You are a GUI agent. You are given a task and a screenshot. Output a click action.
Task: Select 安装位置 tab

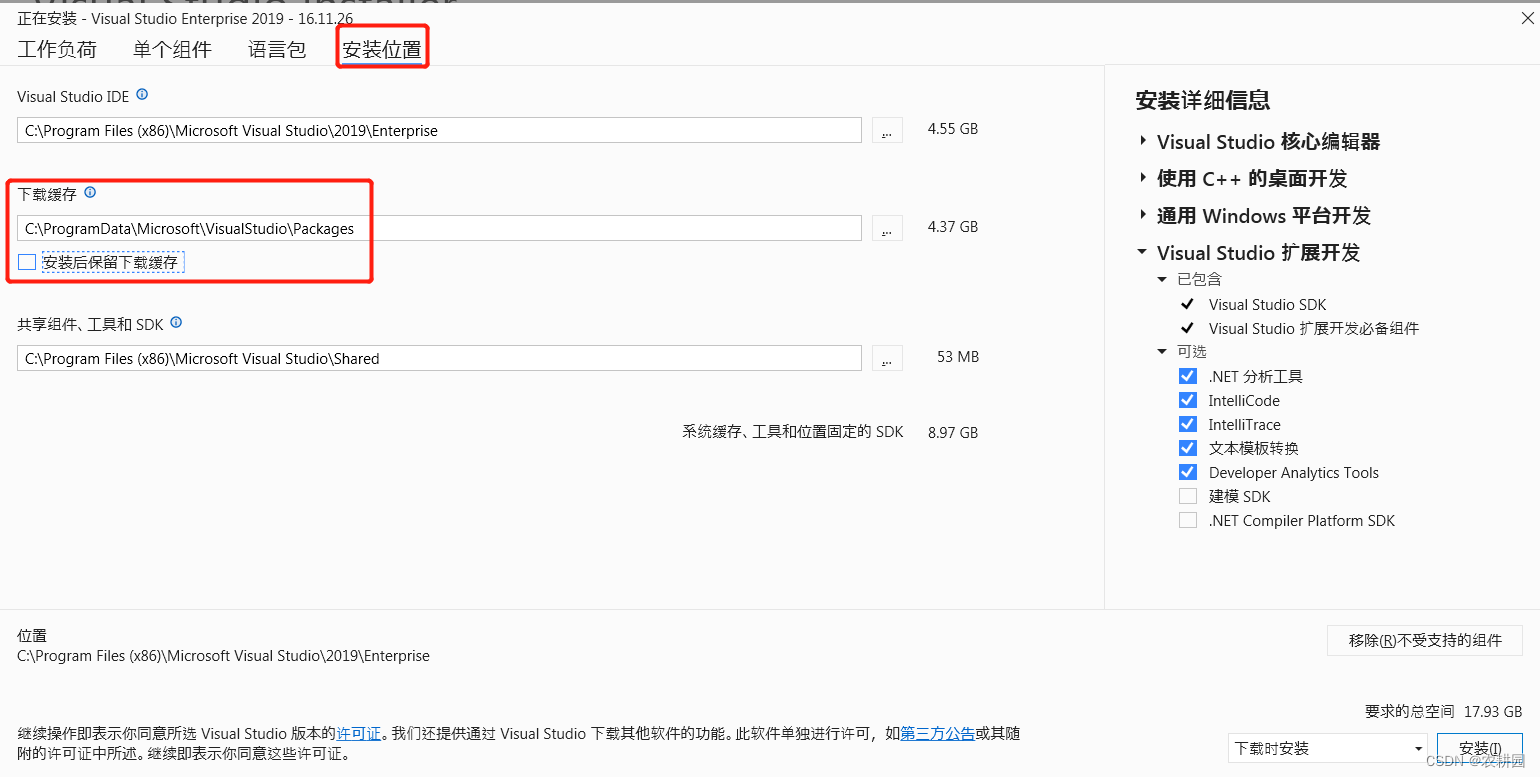coord(382,49)
